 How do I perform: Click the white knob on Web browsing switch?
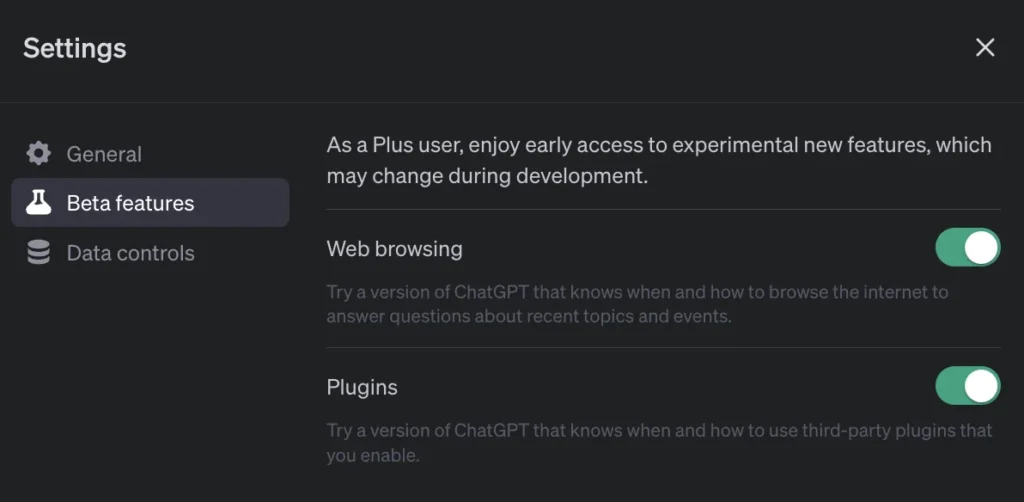pos(982,248)
